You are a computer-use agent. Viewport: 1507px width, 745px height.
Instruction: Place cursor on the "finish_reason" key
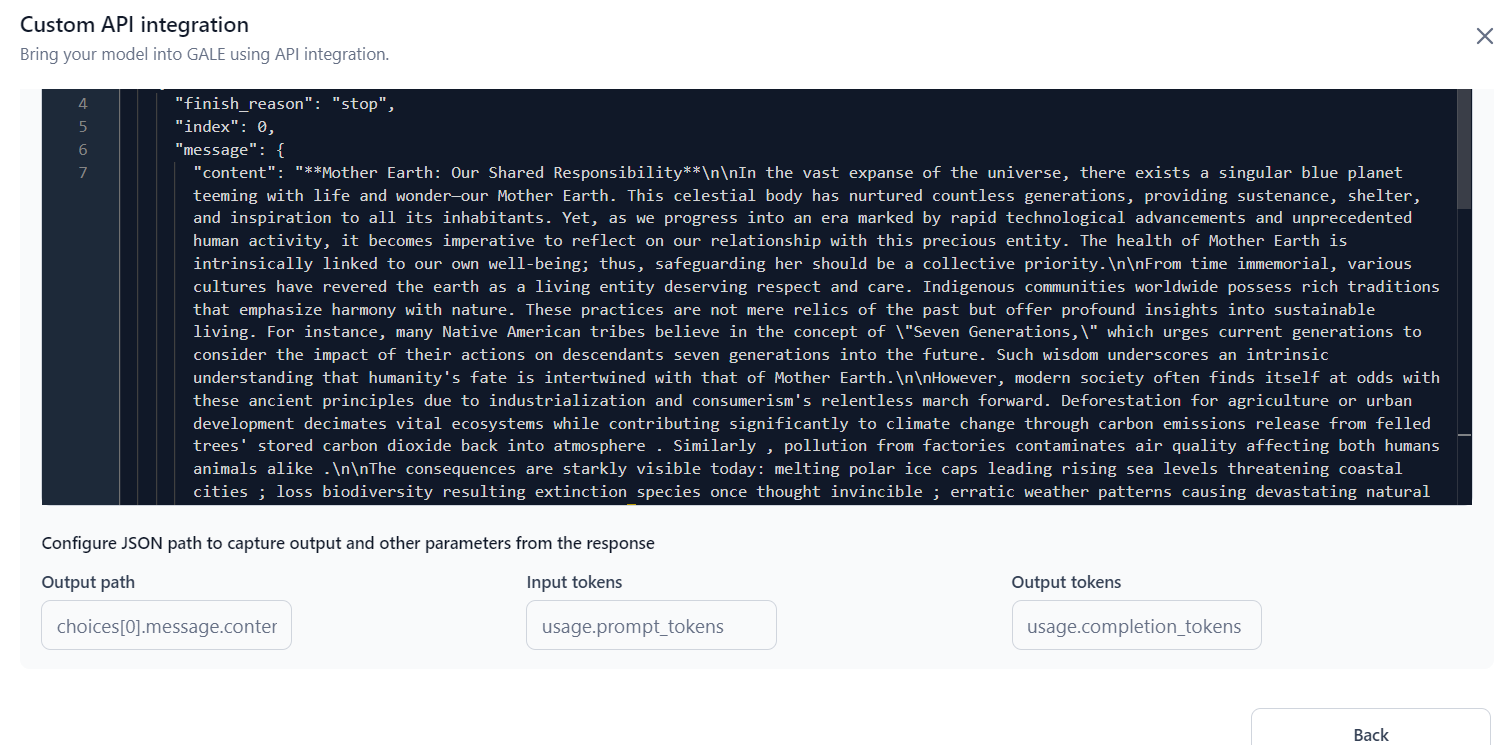tap(244, 103)
